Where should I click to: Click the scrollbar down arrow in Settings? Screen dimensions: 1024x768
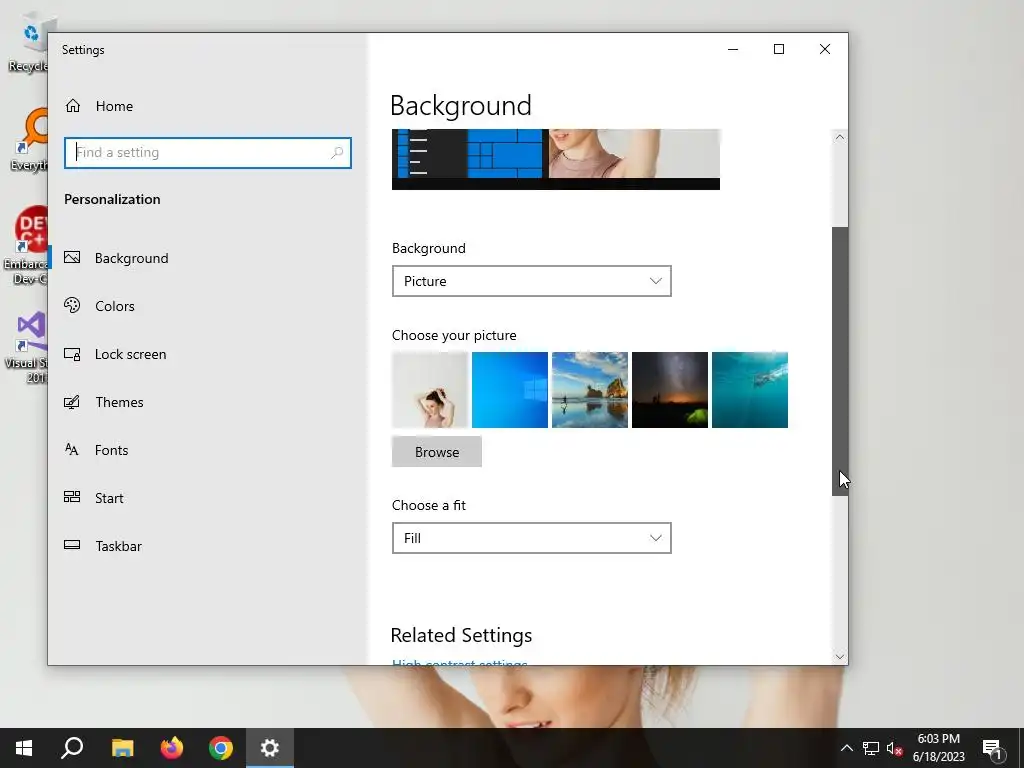pos(840,656)
